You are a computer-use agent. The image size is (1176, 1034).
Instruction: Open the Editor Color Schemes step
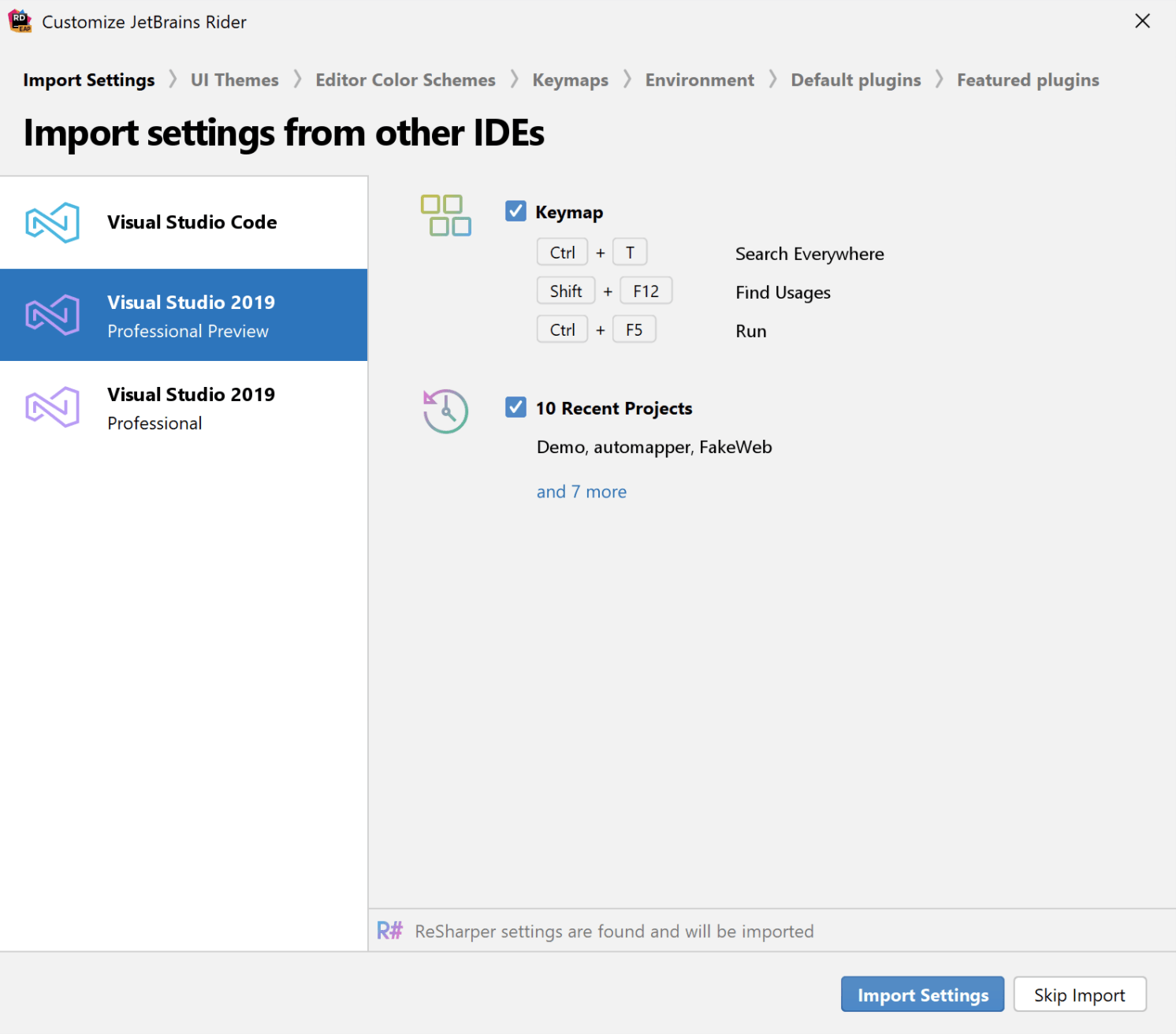click(405, 80)
